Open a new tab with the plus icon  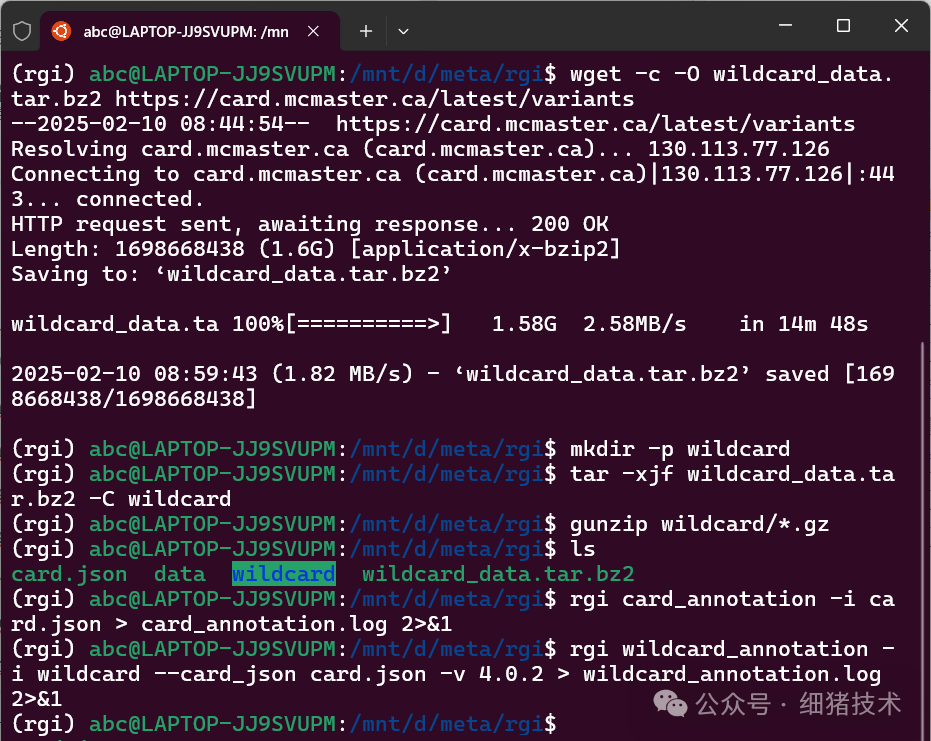[365, 31]
